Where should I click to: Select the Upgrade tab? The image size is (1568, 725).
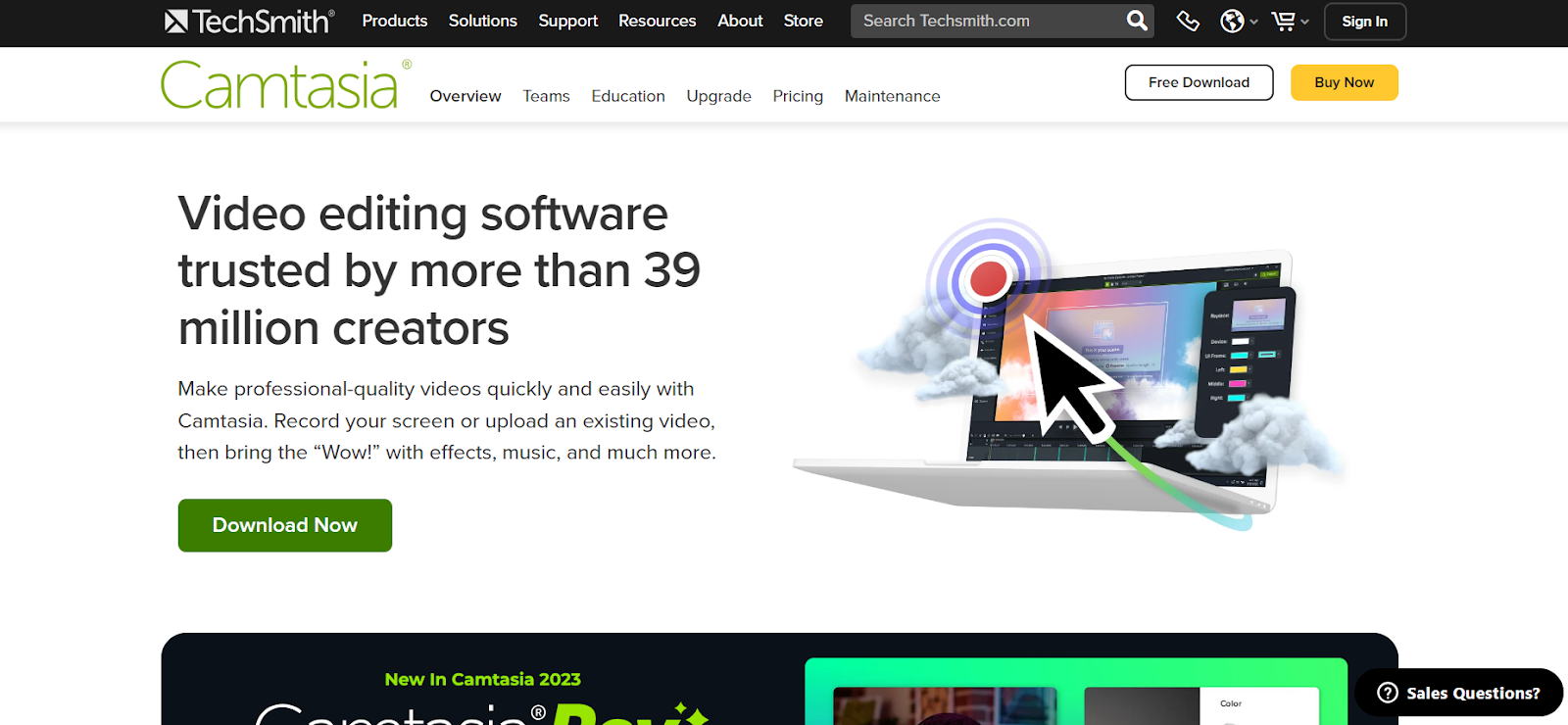click(x=719, y=96)
